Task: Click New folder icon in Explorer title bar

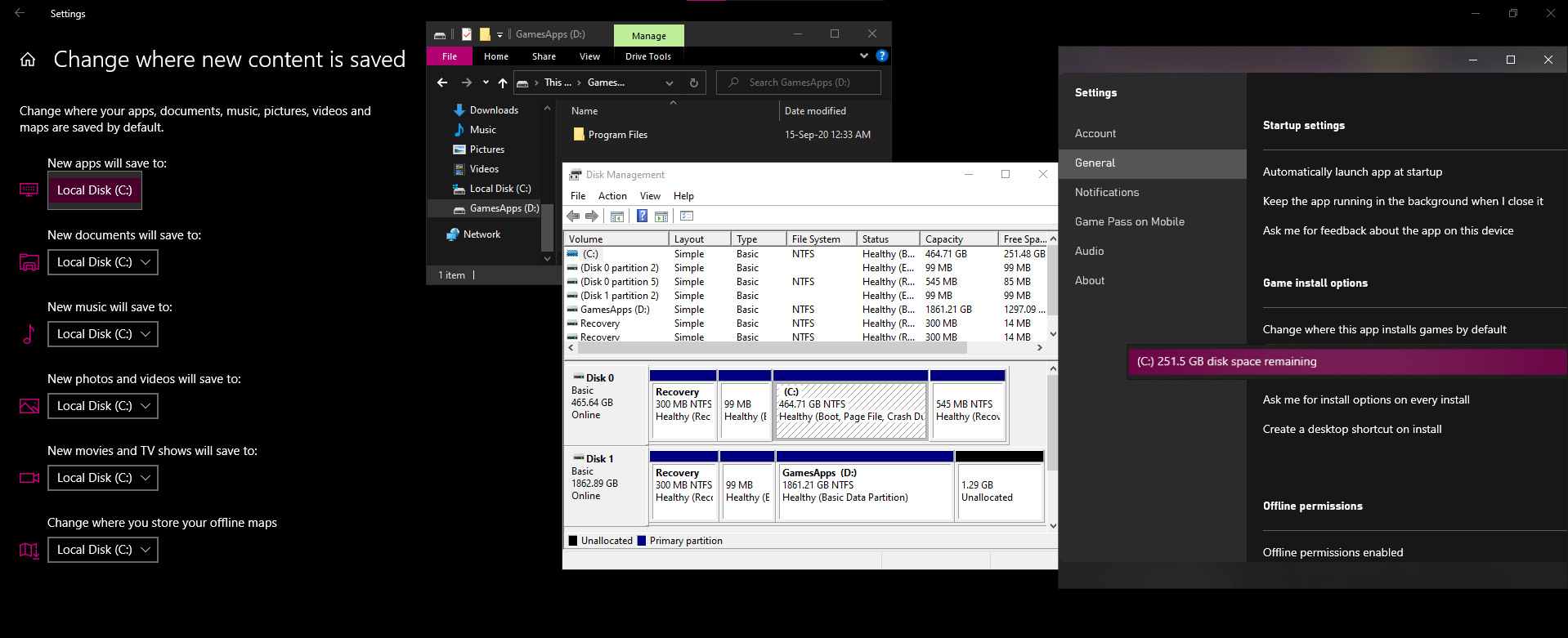Action: pos(485,34)
